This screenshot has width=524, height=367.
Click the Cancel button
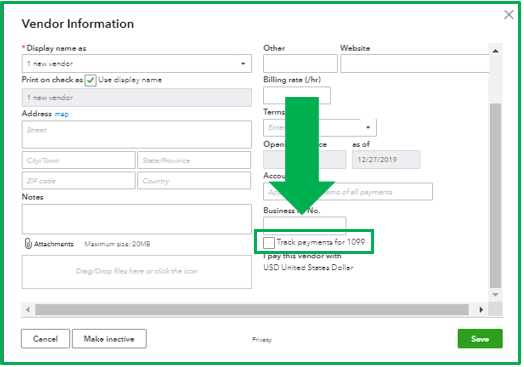[x=45, y=339]
